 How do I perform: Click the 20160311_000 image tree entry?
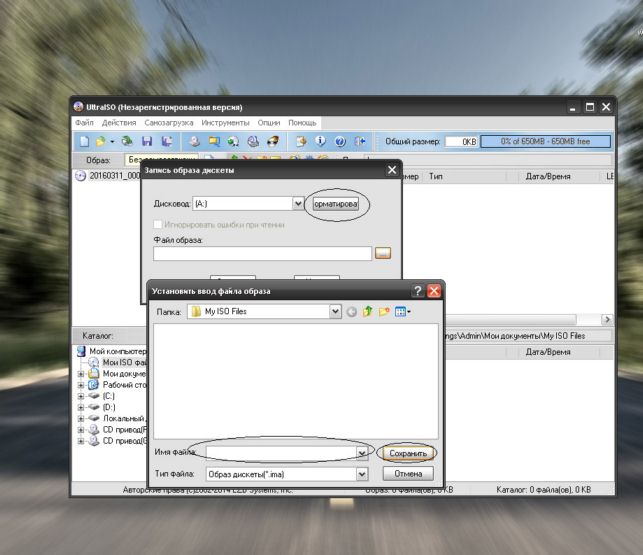point(114,176)
